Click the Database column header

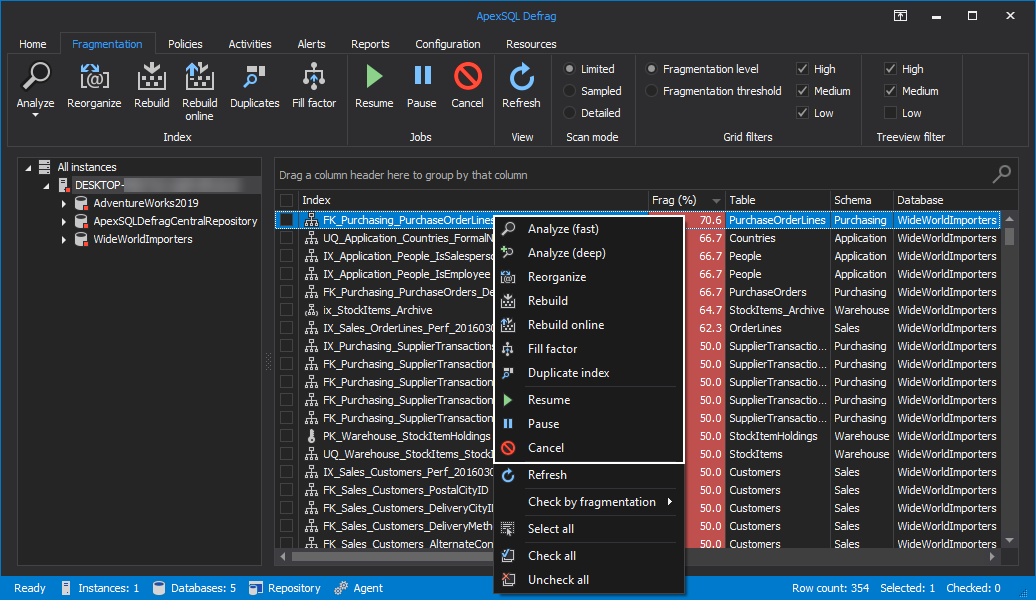pyautogui.click(x=946, y=200)
